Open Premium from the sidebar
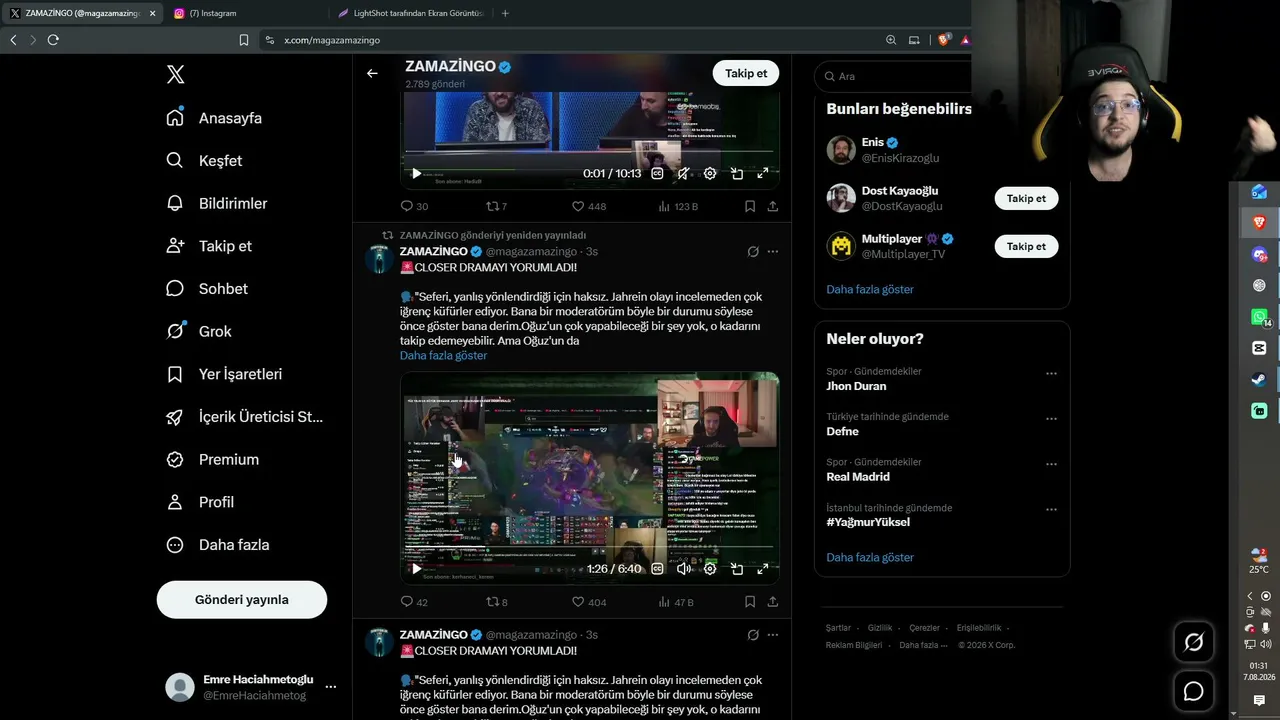Viewport: 1280px width, 720px height. pyautogui.click(x=212, y=460)
